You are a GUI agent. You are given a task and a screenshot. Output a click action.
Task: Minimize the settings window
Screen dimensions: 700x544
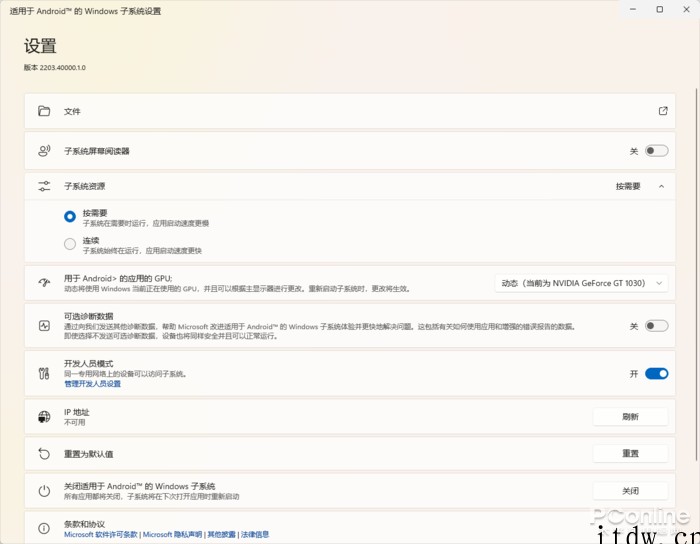click(x=633, y=9)
